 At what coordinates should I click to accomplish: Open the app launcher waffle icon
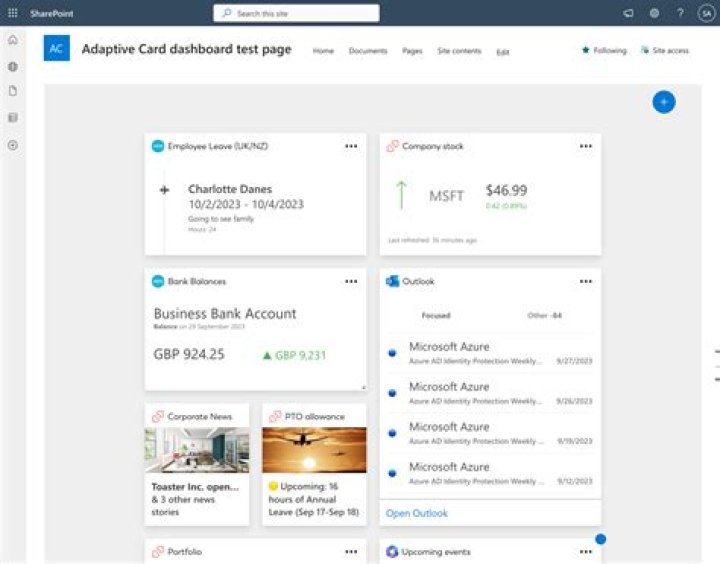[13, 13]
